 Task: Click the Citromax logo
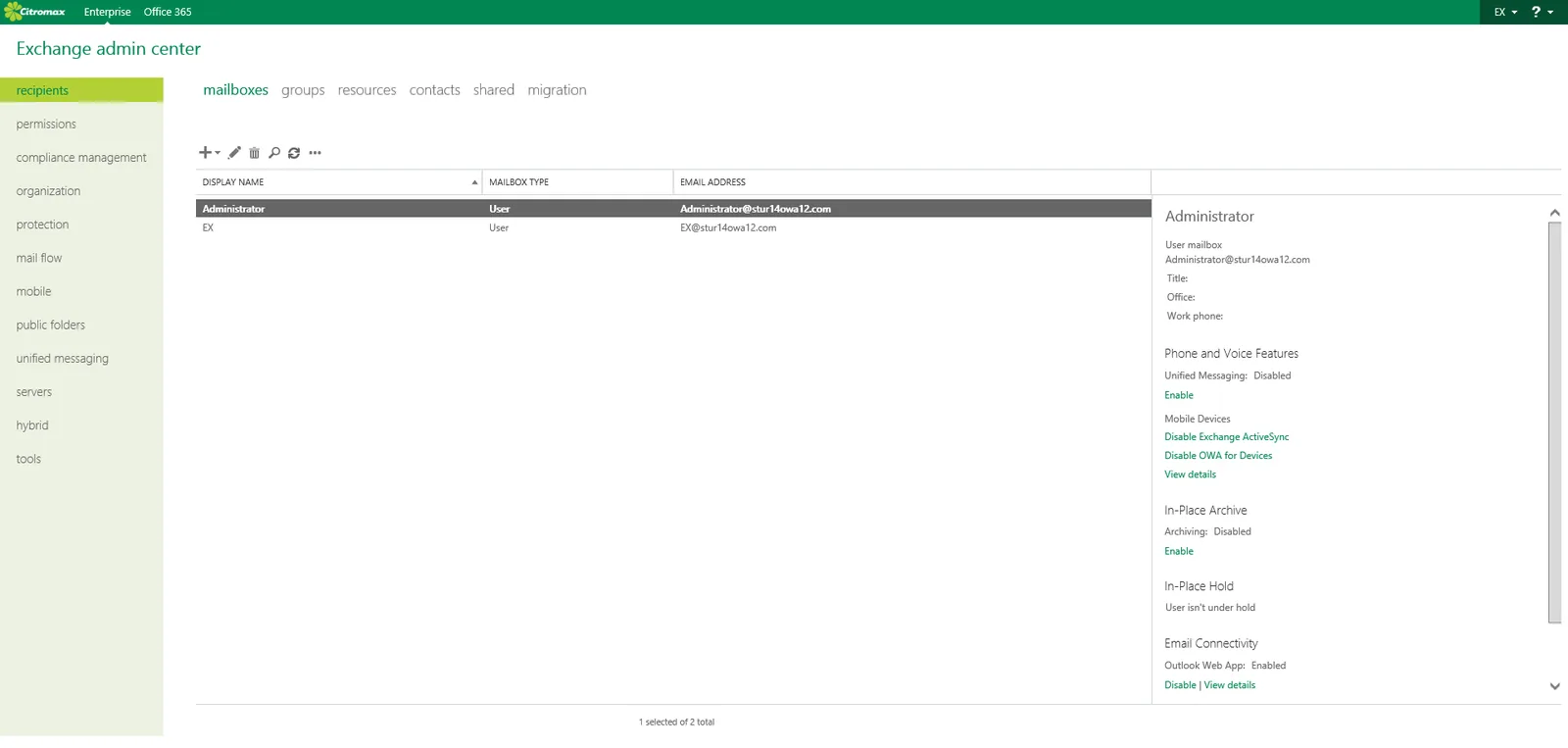[x=34, y=12]
